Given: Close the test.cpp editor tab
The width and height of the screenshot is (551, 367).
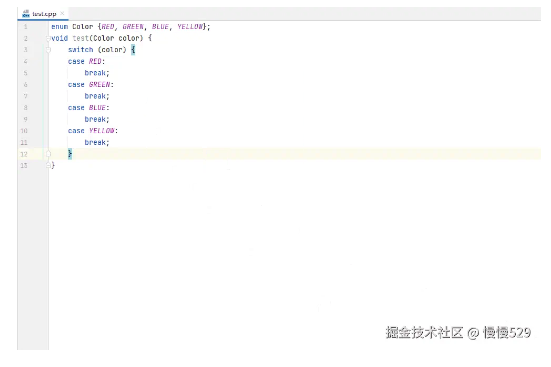Looking at the screenshot, I should 62,13.
